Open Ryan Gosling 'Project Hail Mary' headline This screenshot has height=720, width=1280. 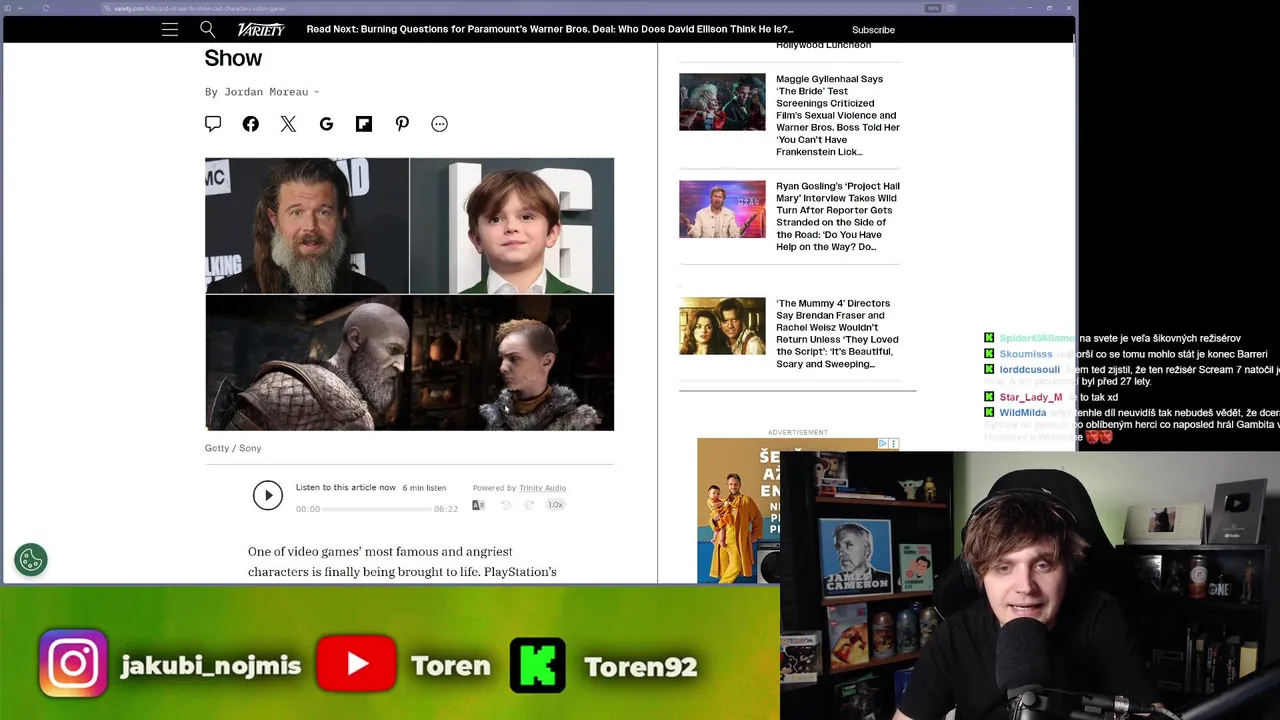point(838,216)
